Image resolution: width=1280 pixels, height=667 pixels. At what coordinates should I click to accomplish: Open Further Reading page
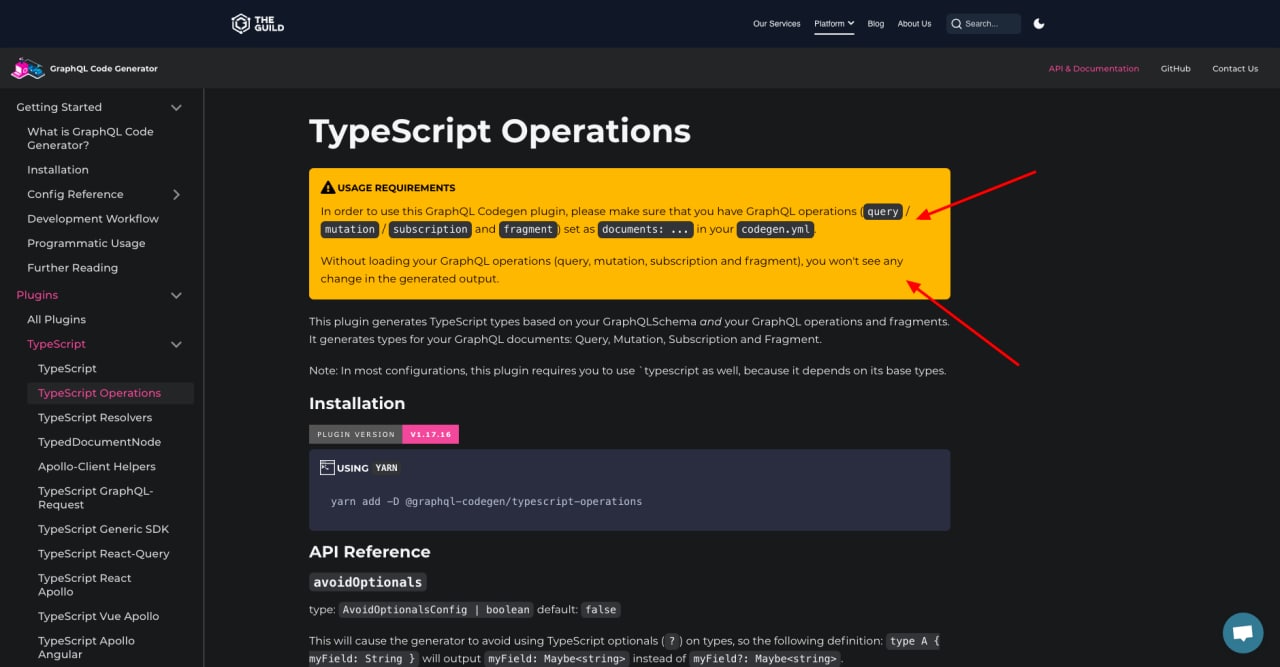tap(72, 268)
